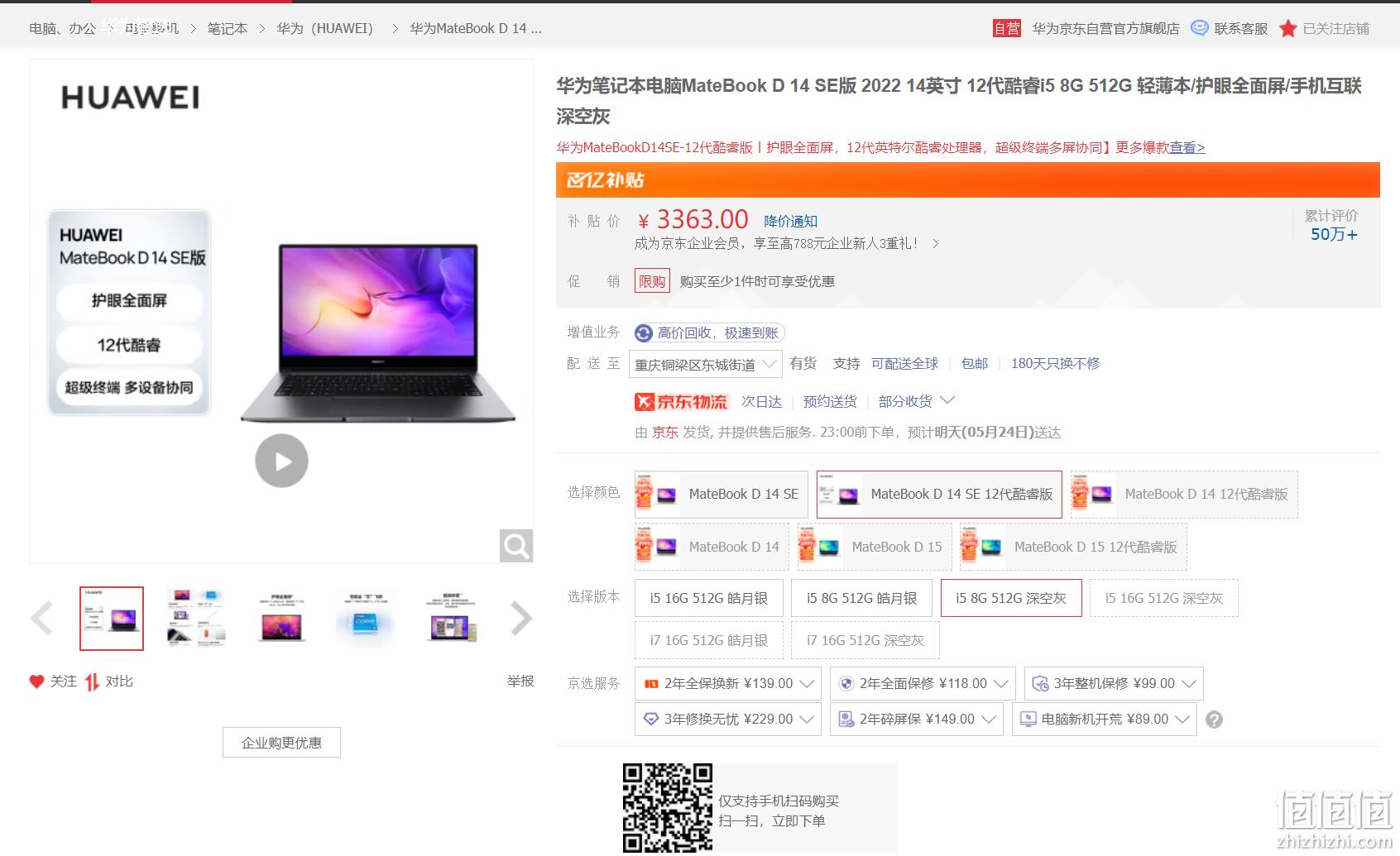The width and height of the screenshot is (1400, 856).
Task: Click the 对比 compare icon
Action: [92, 681]
